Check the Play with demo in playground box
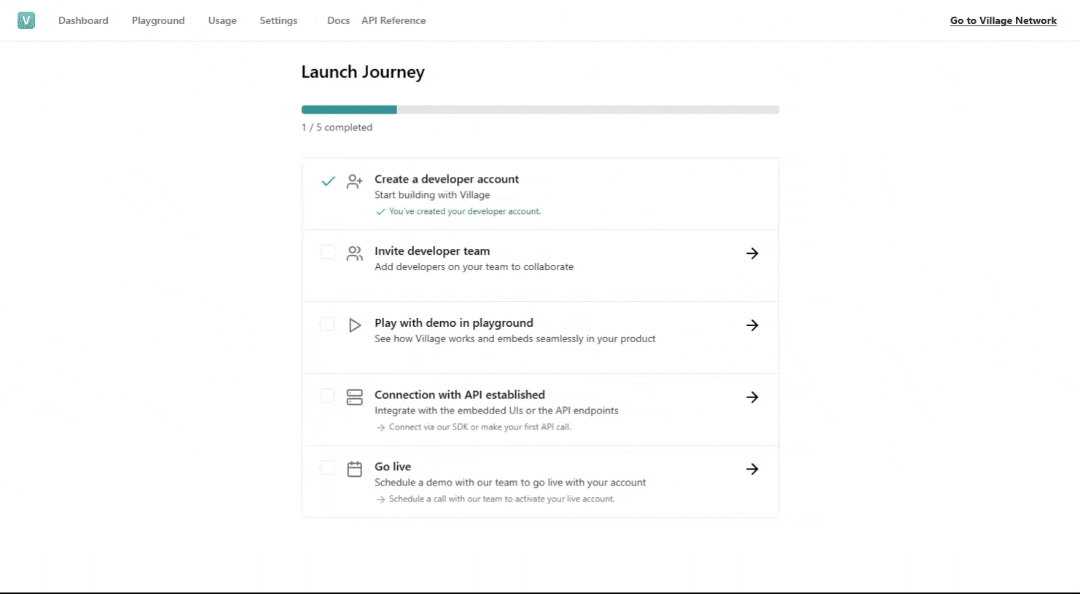The width and height of the screenshot is (1080, 594). (x=327, y=324)
